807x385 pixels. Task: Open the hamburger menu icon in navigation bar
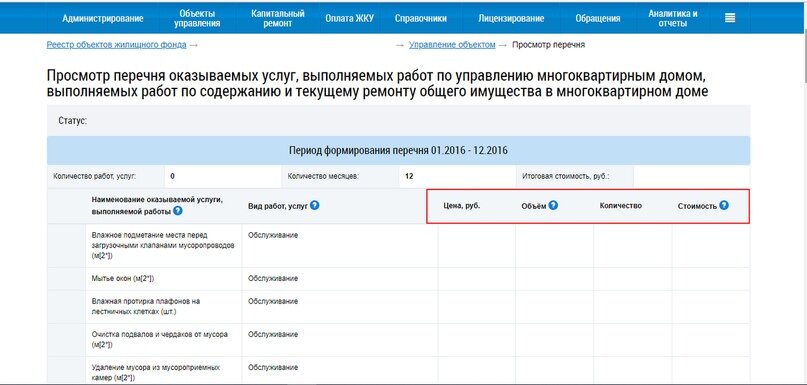[730, 18]
